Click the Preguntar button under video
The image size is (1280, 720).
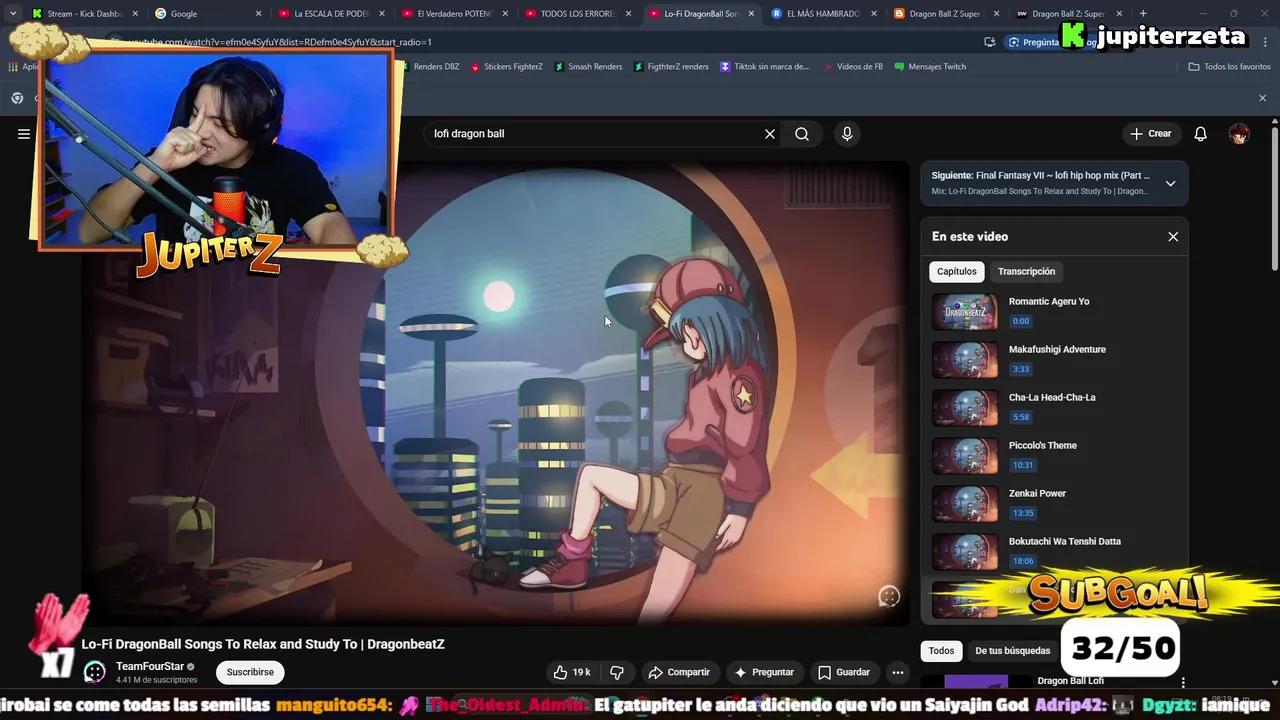(764, 672)
